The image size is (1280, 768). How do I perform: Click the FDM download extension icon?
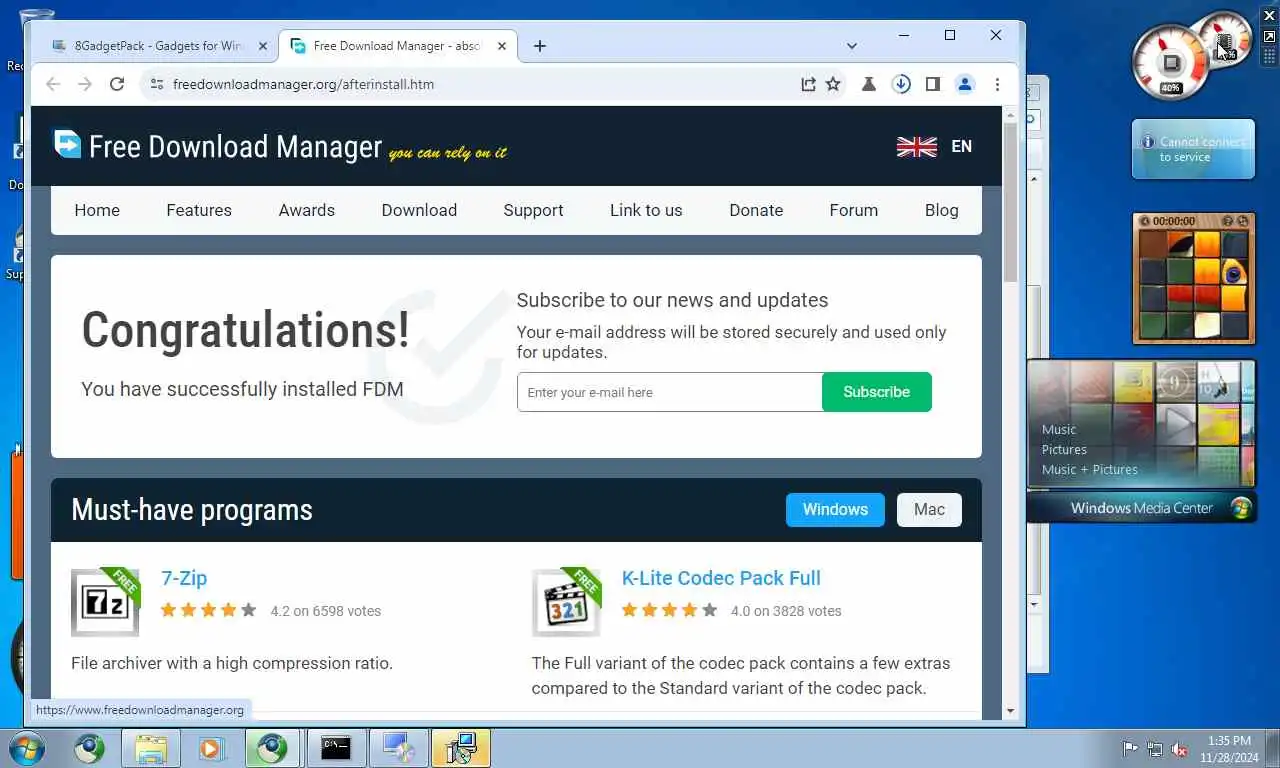tap(901, 84)
